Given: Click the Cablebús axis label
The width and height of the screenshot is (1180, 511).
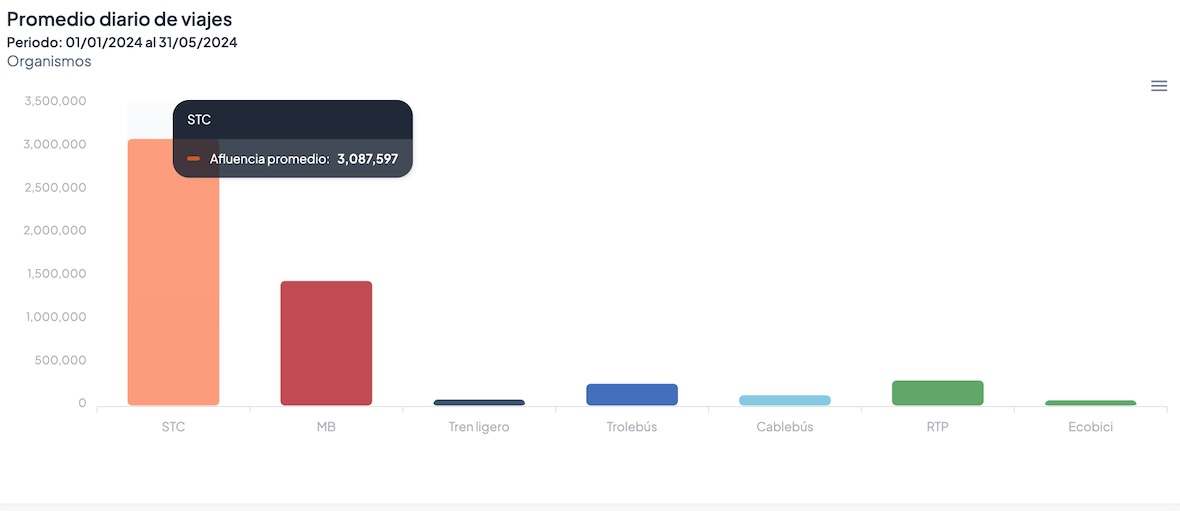Looking at the screenshot, I should tap(785, 427).
